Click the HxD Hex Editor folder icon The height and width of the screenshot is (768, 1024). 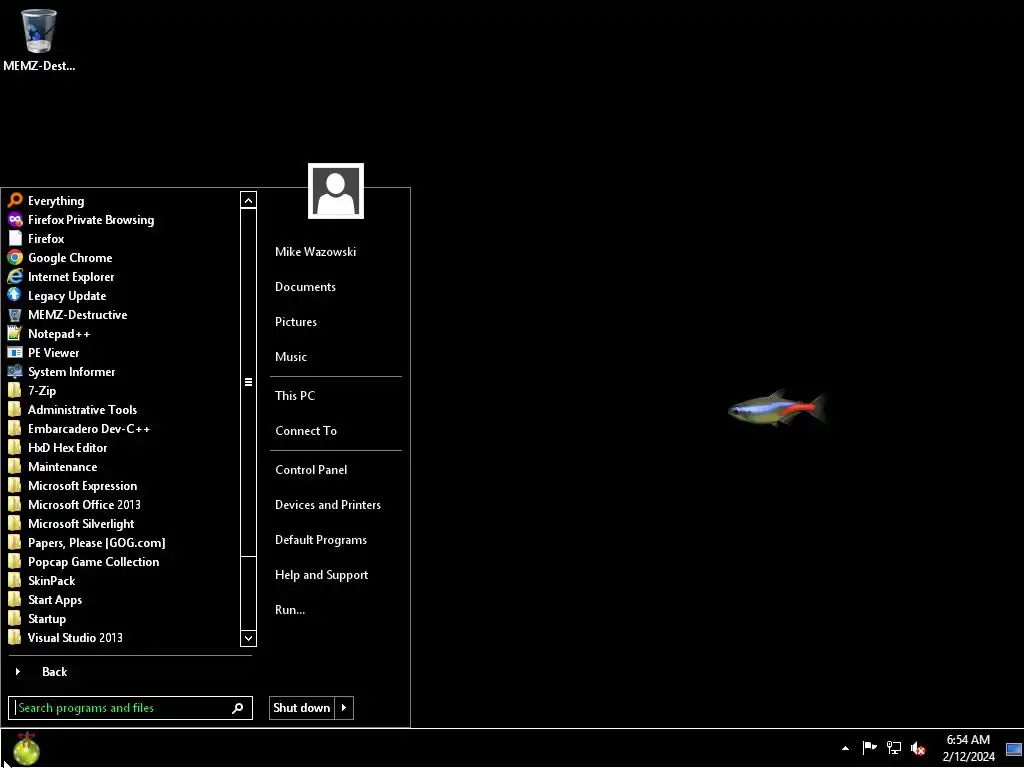15,447
